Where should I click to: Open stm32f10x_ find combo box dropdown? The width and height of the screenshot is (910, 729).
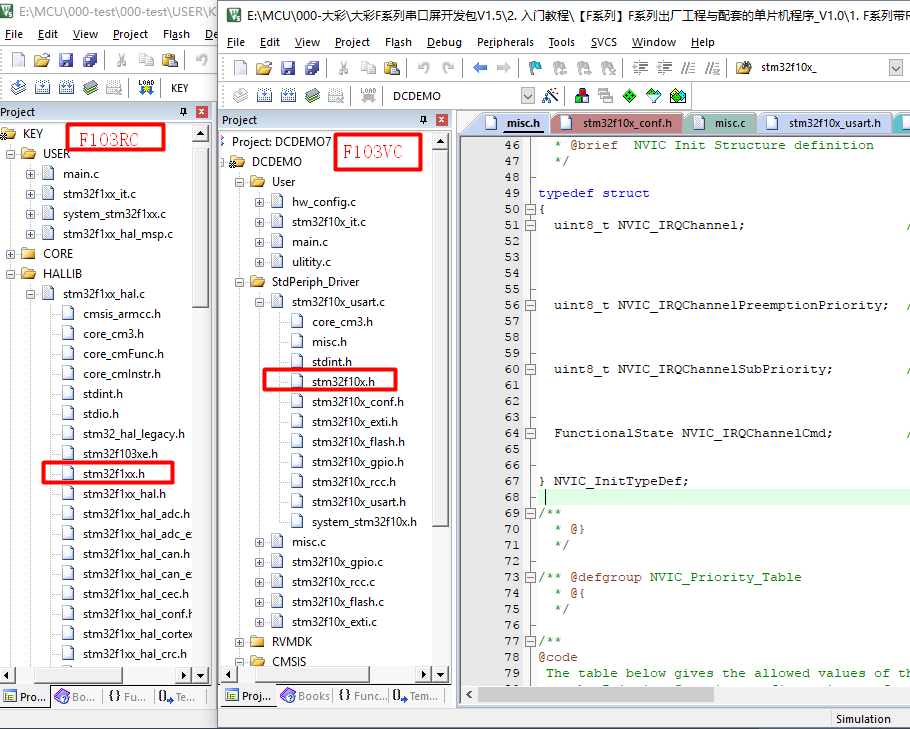895,68
